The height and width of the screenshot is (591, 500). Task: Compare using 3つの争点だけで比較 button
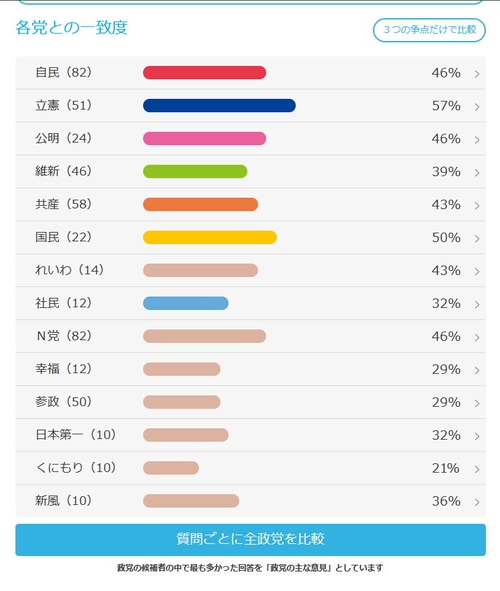point(429,30)
